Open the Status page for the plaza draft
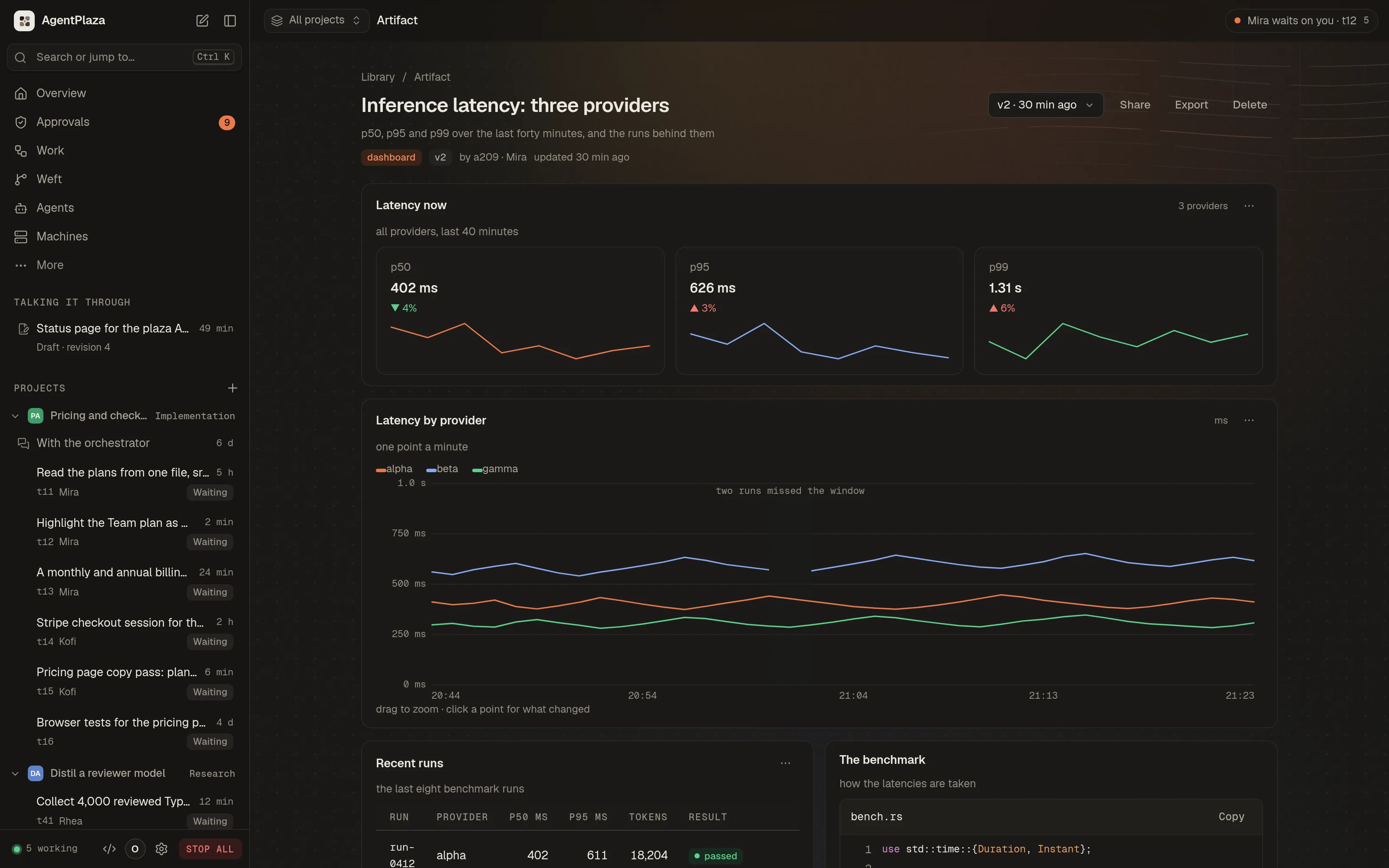1389x868 pixels. [x=125, y=338]
